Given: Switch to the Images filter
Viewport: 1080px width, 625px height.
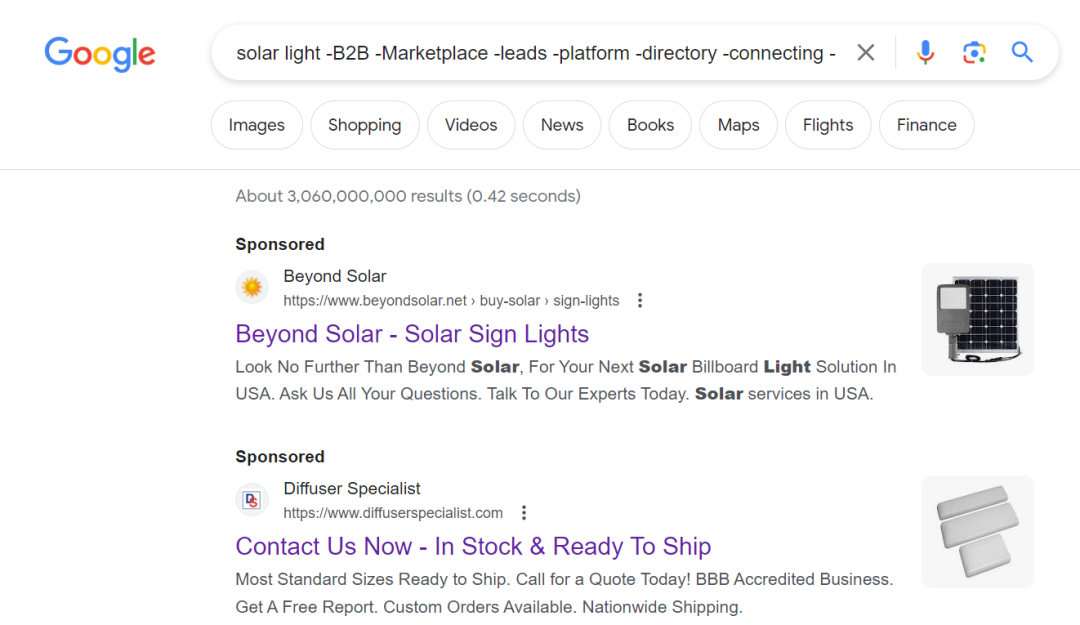Looking at the screenshot, I should pyautogui.click(x=256, y=125).
